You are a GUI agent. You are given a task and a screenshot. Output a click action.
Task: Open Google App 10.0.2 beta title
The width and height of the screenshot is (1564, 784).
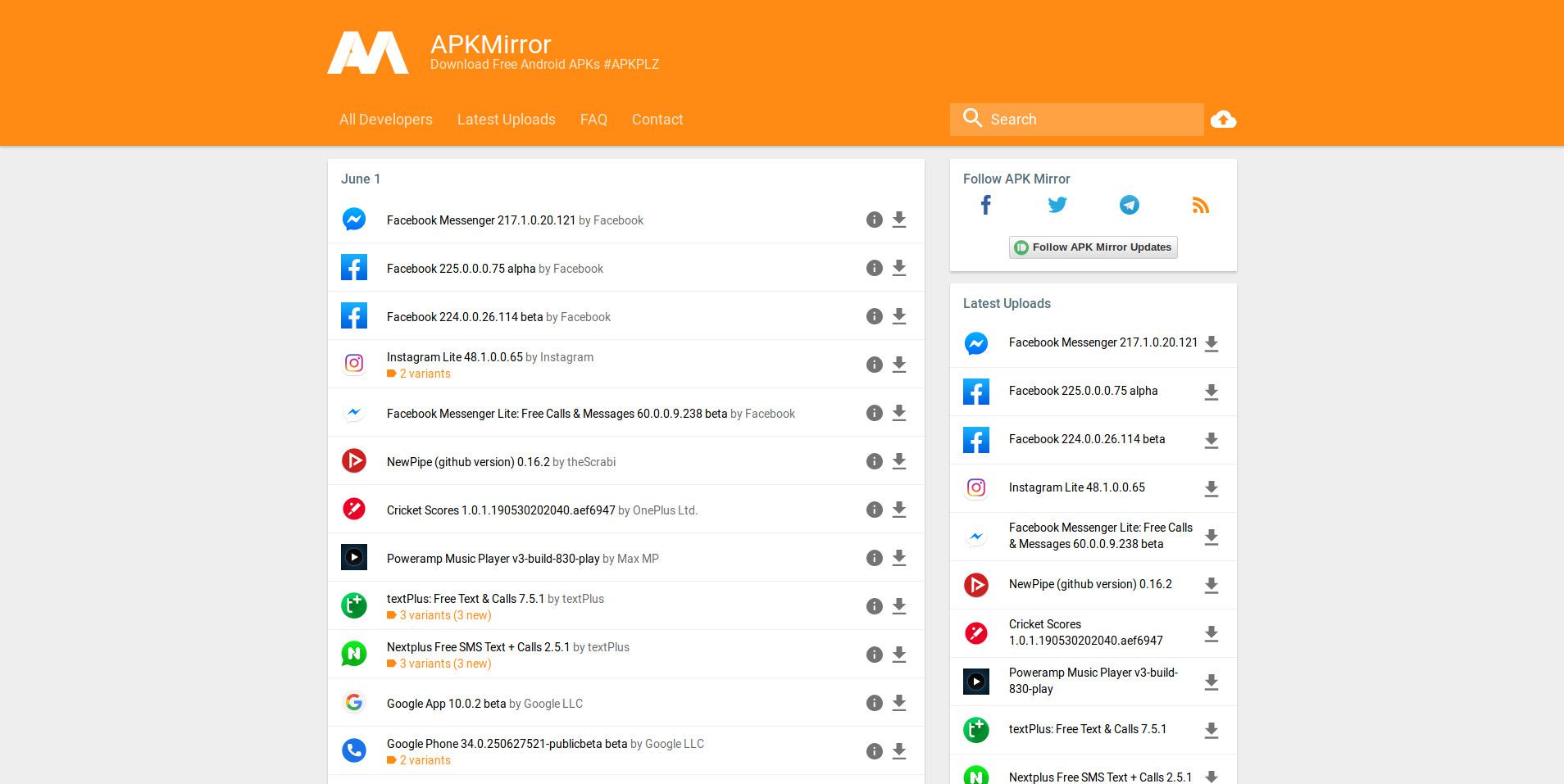pos(446,704)
